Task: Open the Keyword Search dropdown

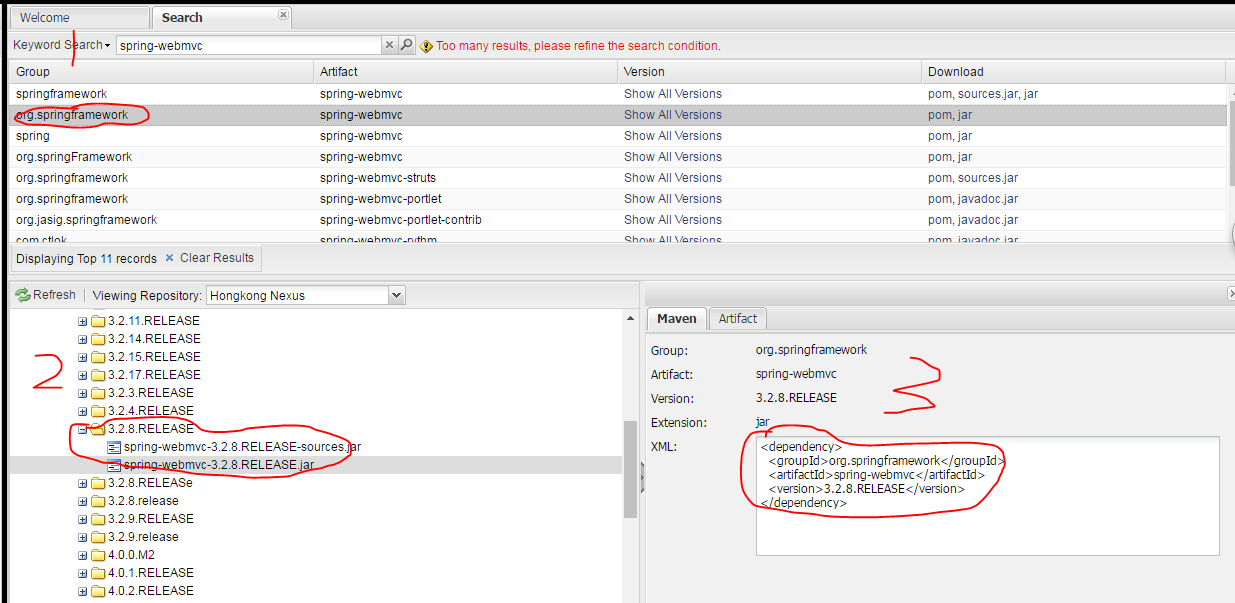Action: [x=62, y=45]
